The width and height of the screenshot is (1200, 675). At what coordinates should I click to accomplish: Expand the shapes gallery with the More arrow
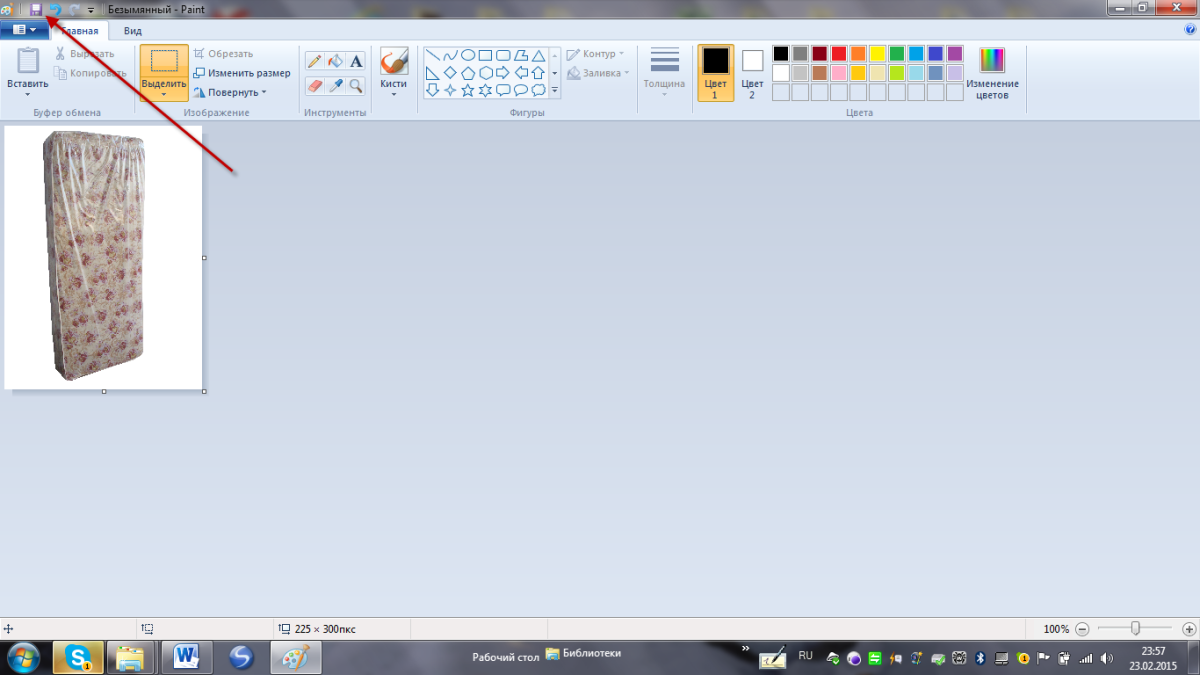coord(554,90)
